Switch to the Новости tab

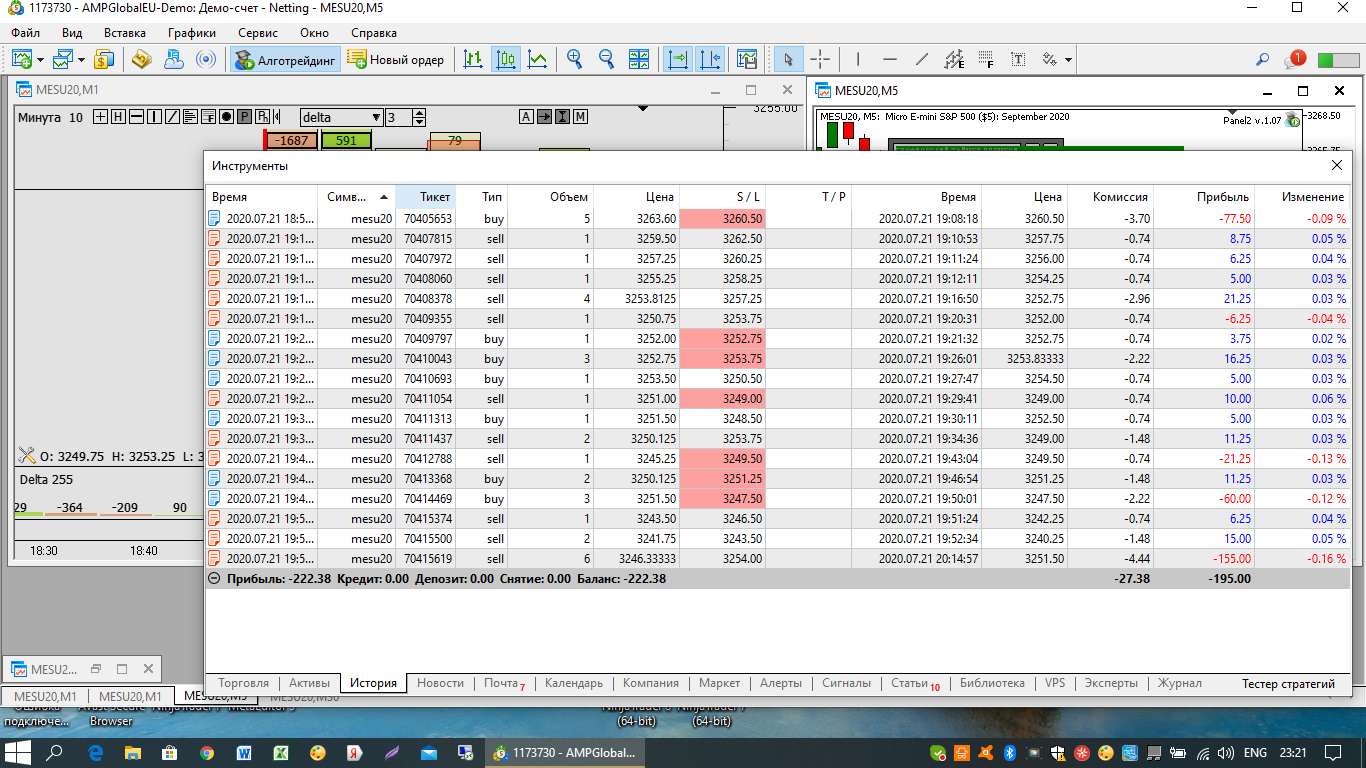pyautogui.click(x=441, y=683)
